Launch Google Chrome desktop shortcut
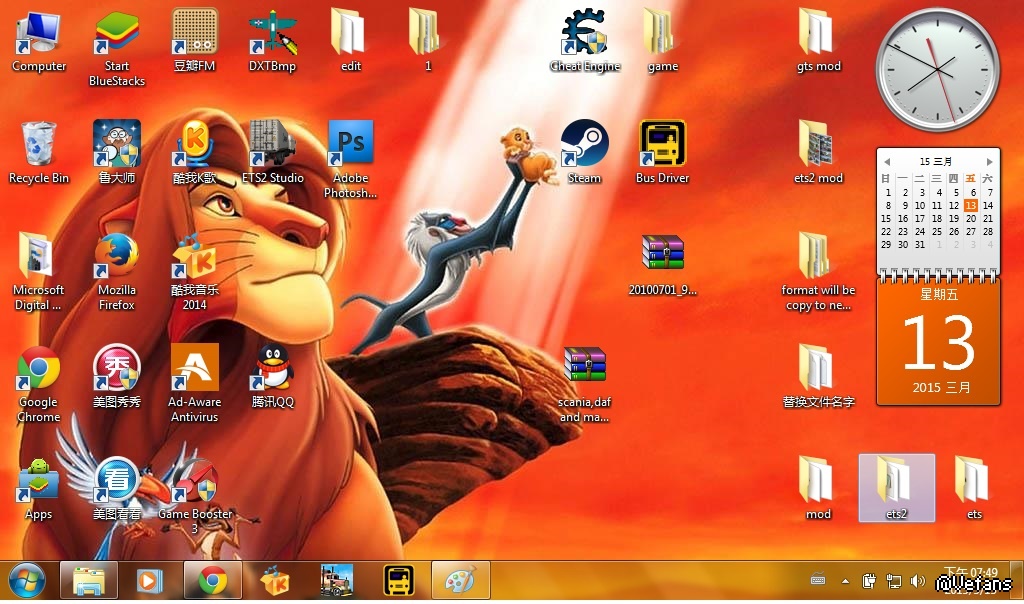1024x604 pixels. 39,384
